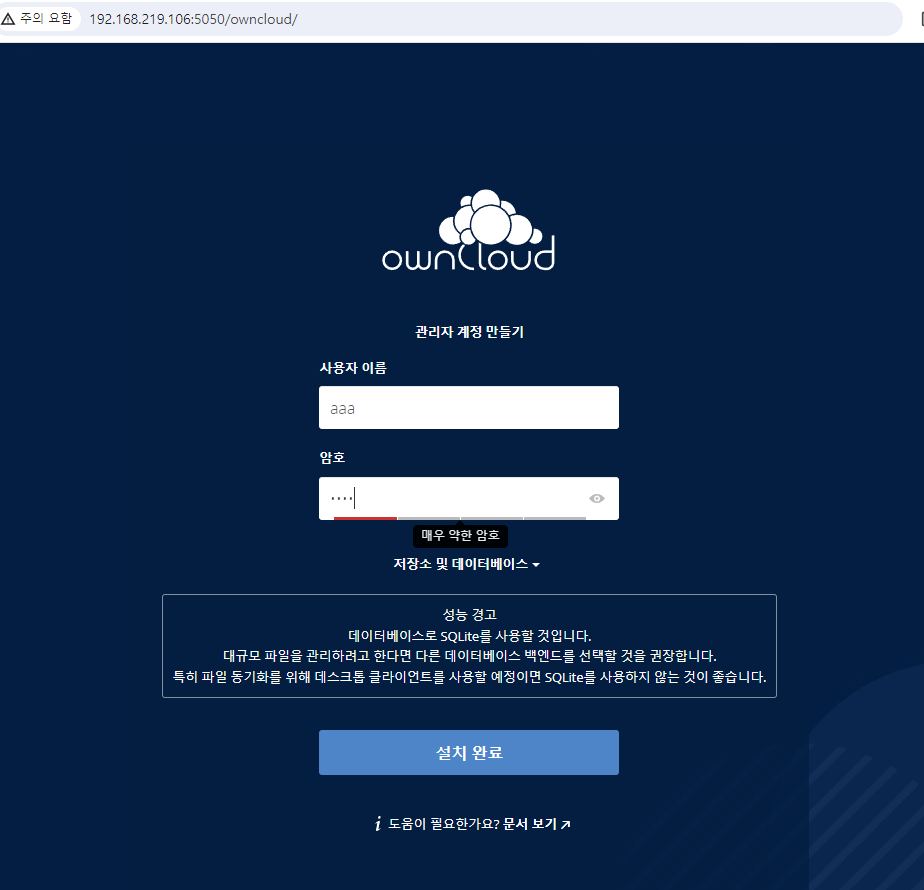This screenshot has height=890, width=924.
Task: Click the browser address bar URL
Action: pos(193,19)
